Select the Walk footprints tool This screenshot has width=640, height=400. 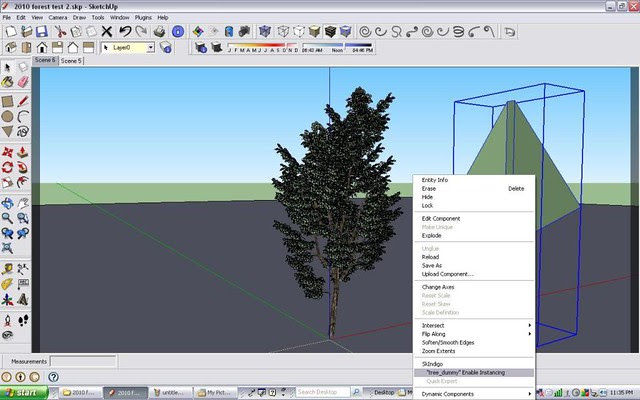23,320
